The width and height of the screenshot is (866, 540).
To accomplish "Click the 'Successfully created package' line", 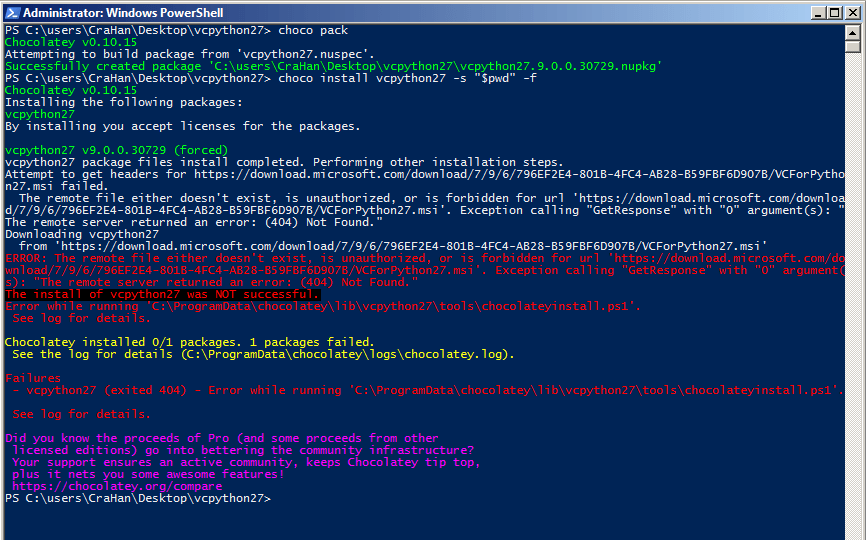I will click(334, 66).
